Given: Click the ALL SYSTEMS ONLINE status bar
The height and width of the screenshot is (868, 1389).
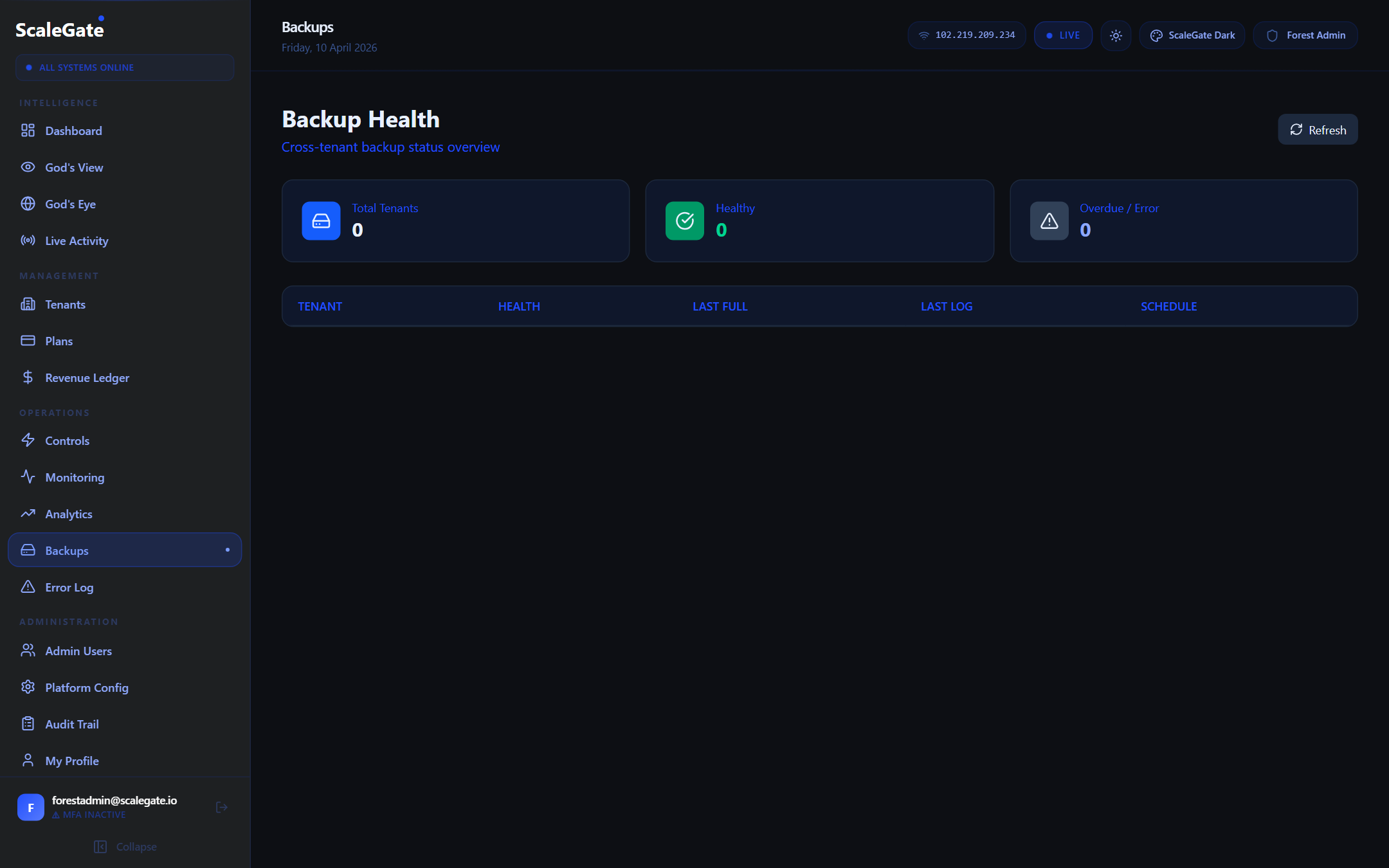Looking at the screenshot, I should [125, 67].
